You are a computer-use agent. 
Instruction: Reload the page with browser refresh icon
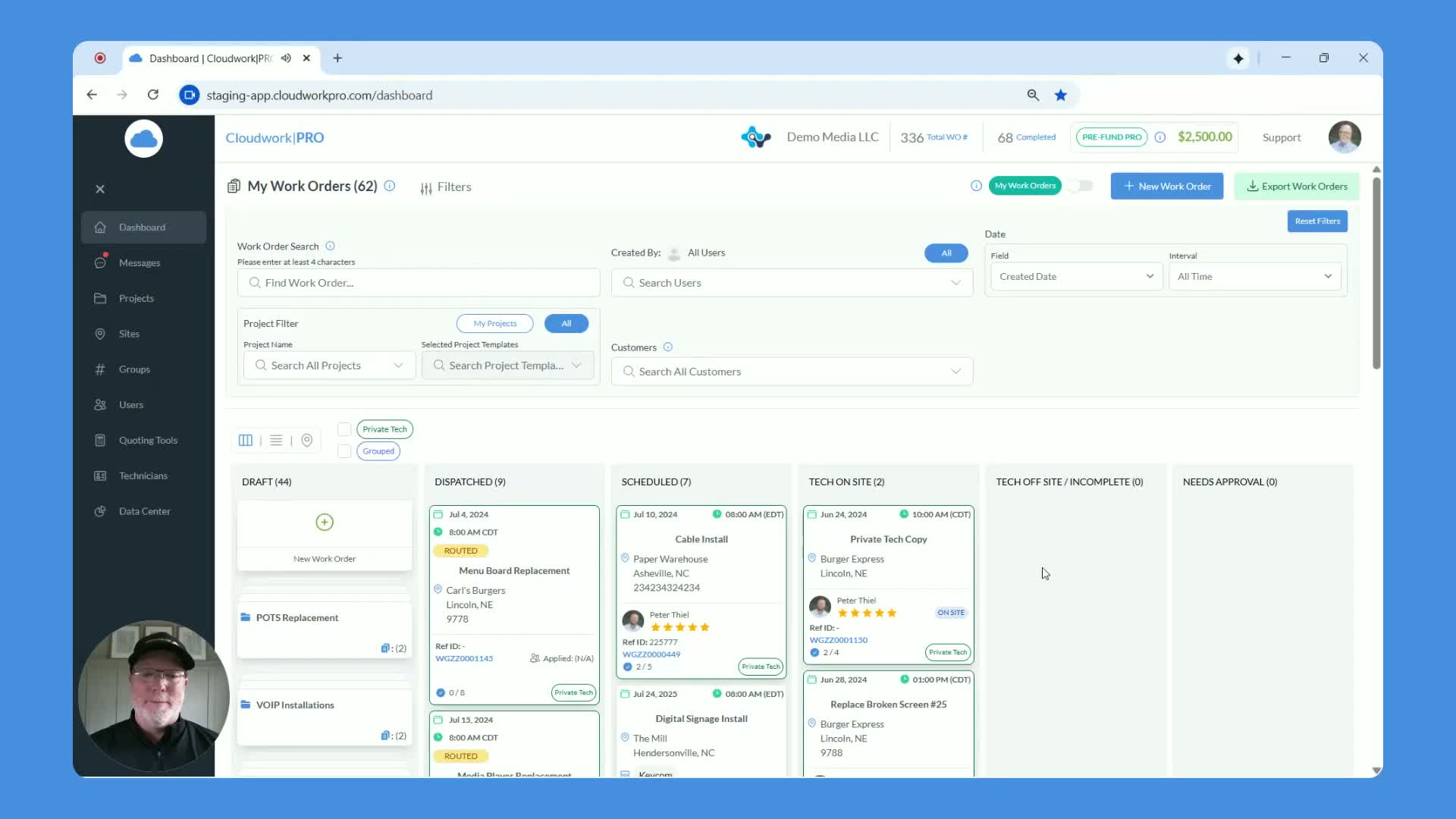153,95
